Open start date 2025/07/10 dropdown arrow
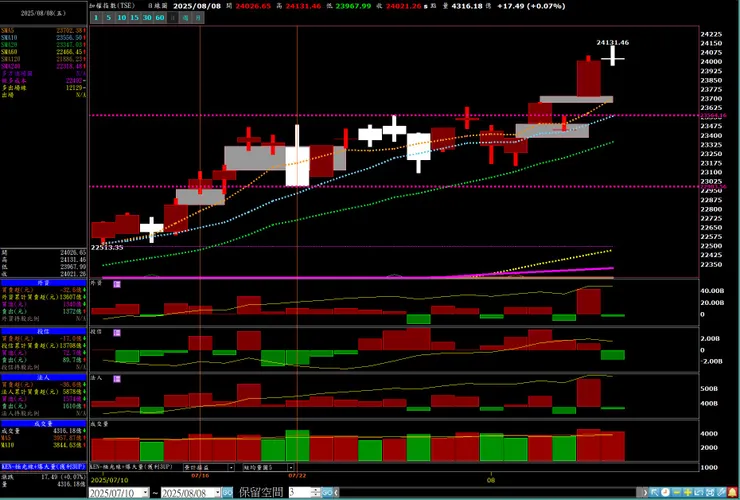 coord(146,493)
